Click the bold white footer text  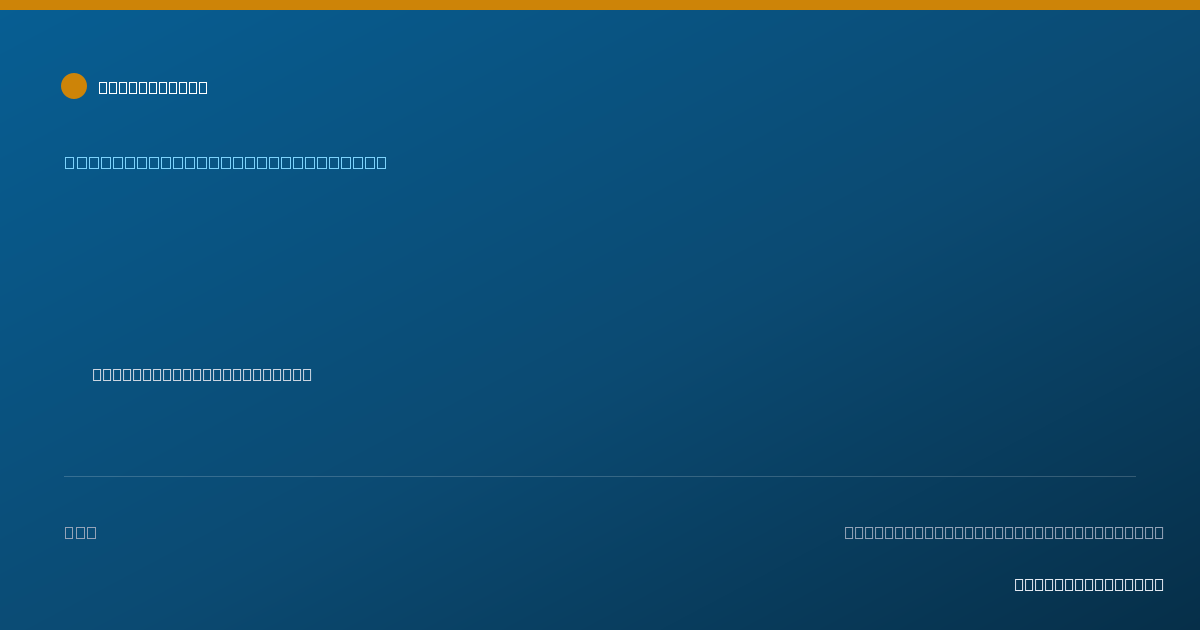(1089, 584)
